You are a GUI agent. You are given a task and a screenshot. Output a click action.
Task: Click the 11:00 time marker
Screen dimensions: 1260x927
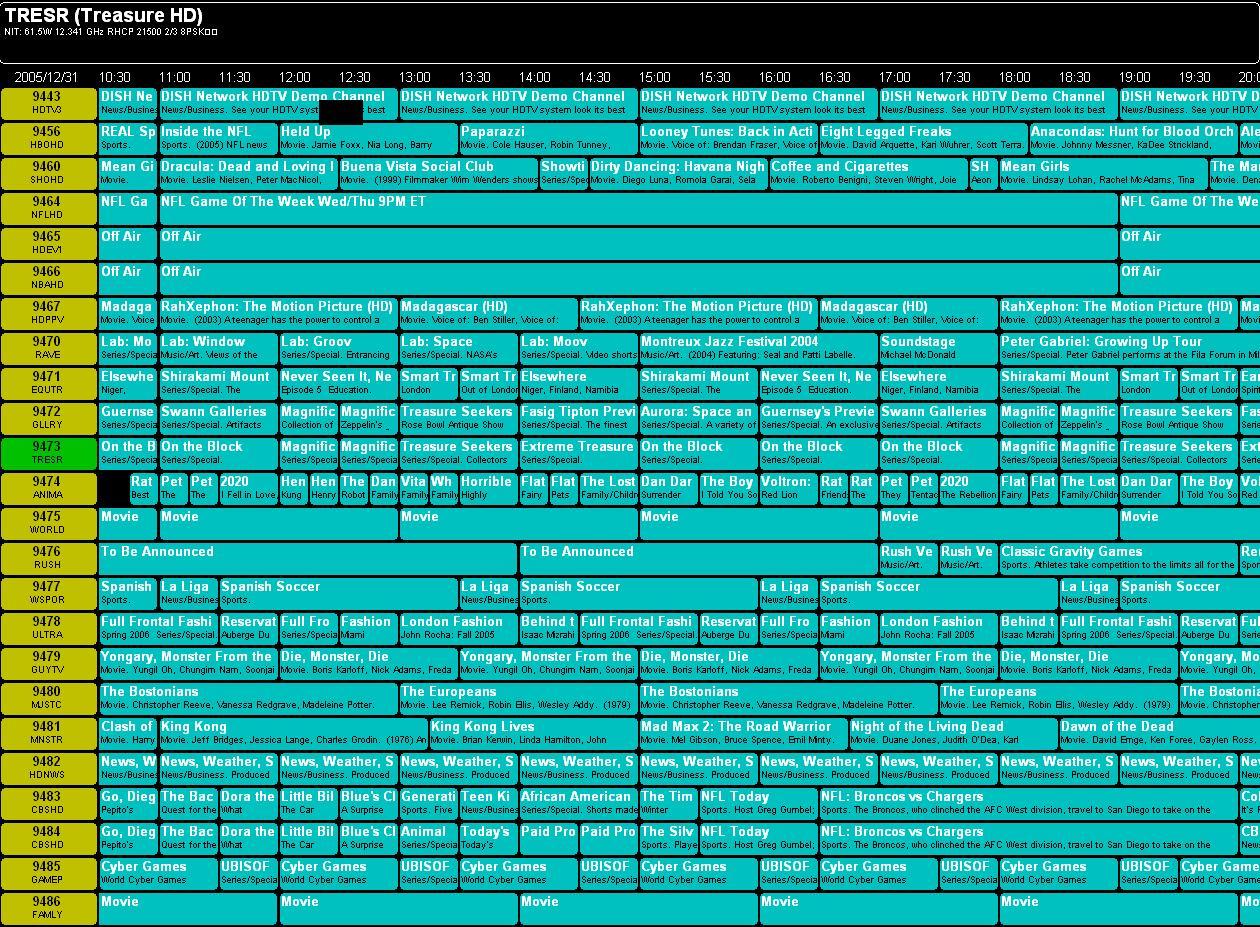(175, 77)
